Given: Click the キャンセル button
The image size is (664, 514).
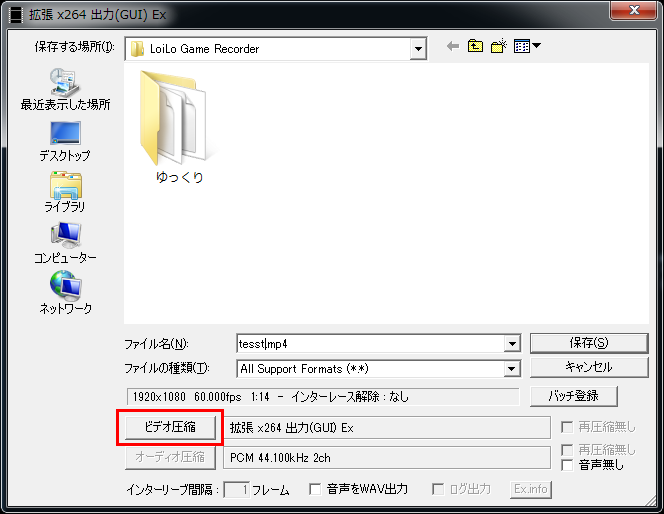Looking at the screenshot, I should [589, 367].
